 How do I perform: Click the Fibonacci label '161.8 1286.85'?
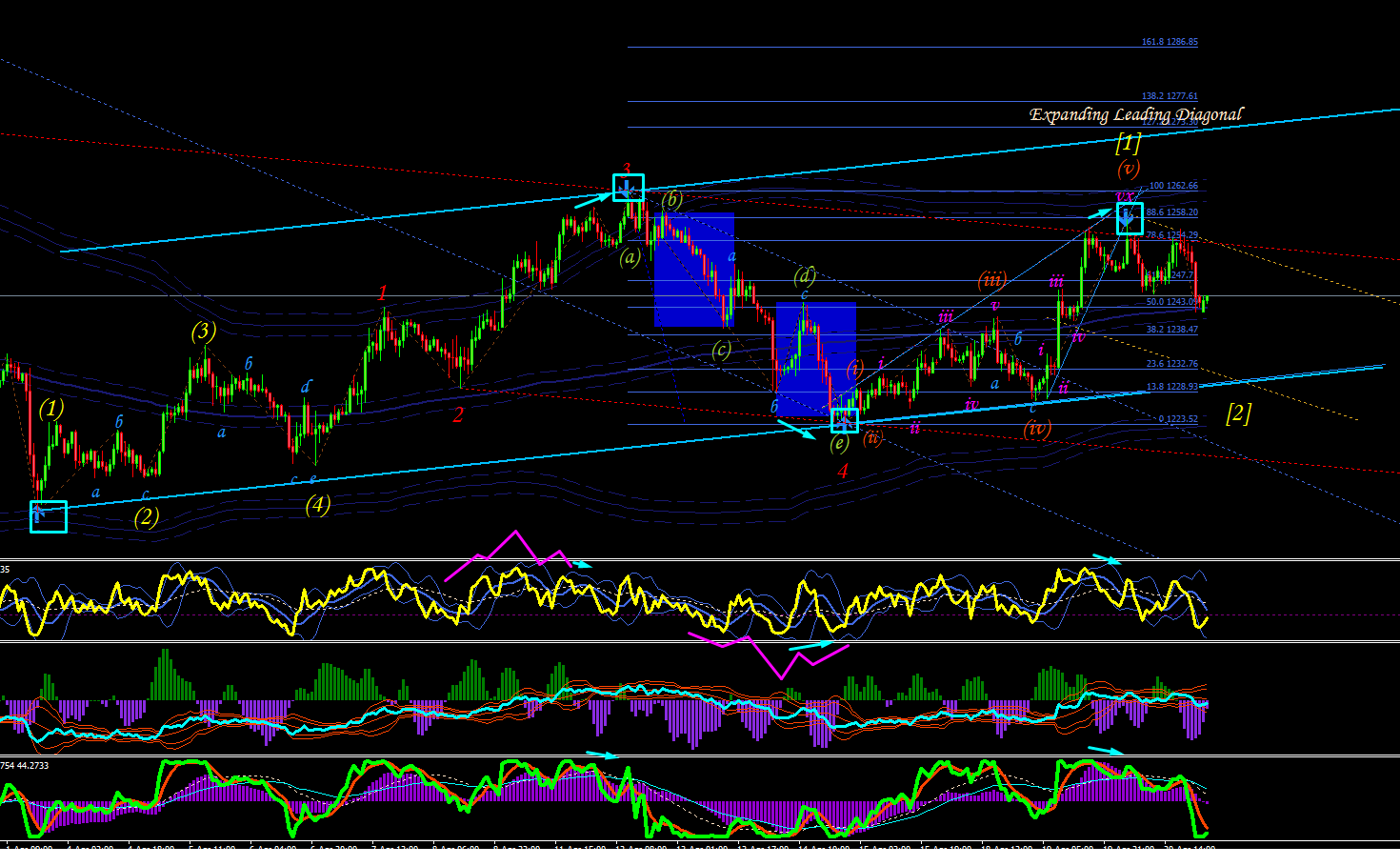[1170, 42]
